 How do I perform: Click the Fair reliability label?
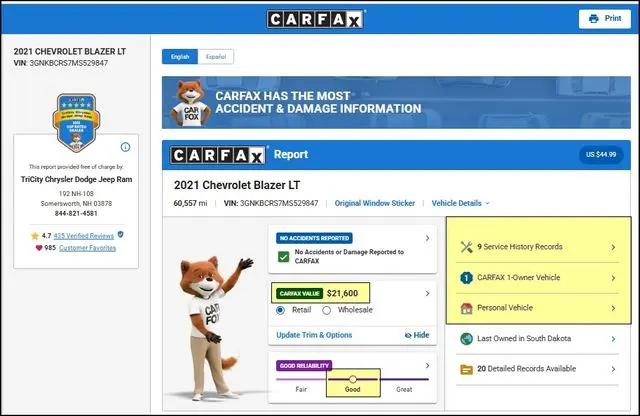(301, 389)
